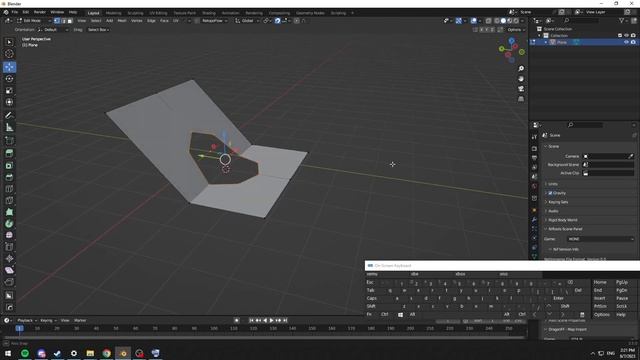This screenshot has height=360, width=640.
Task: Open the Render menu
Action: pos(40,13)
